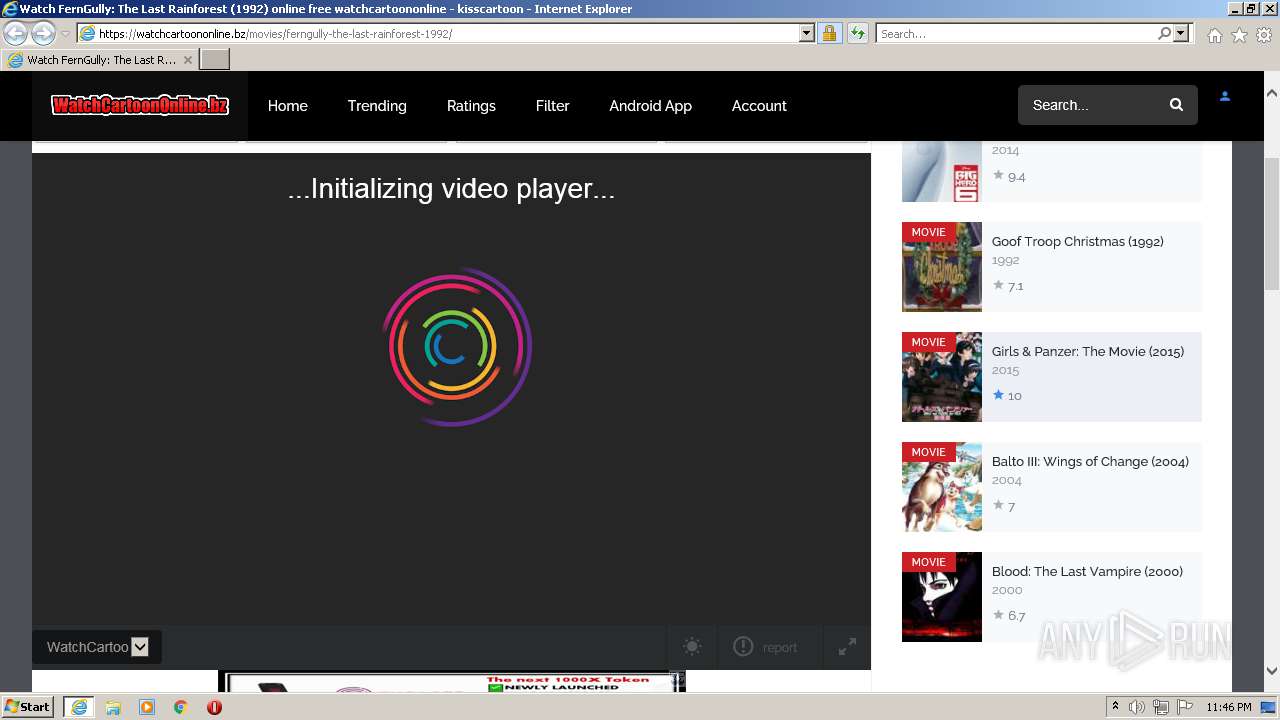Open the media player taskbar icon
The image size is (1280, 720).
click(147, 707)
